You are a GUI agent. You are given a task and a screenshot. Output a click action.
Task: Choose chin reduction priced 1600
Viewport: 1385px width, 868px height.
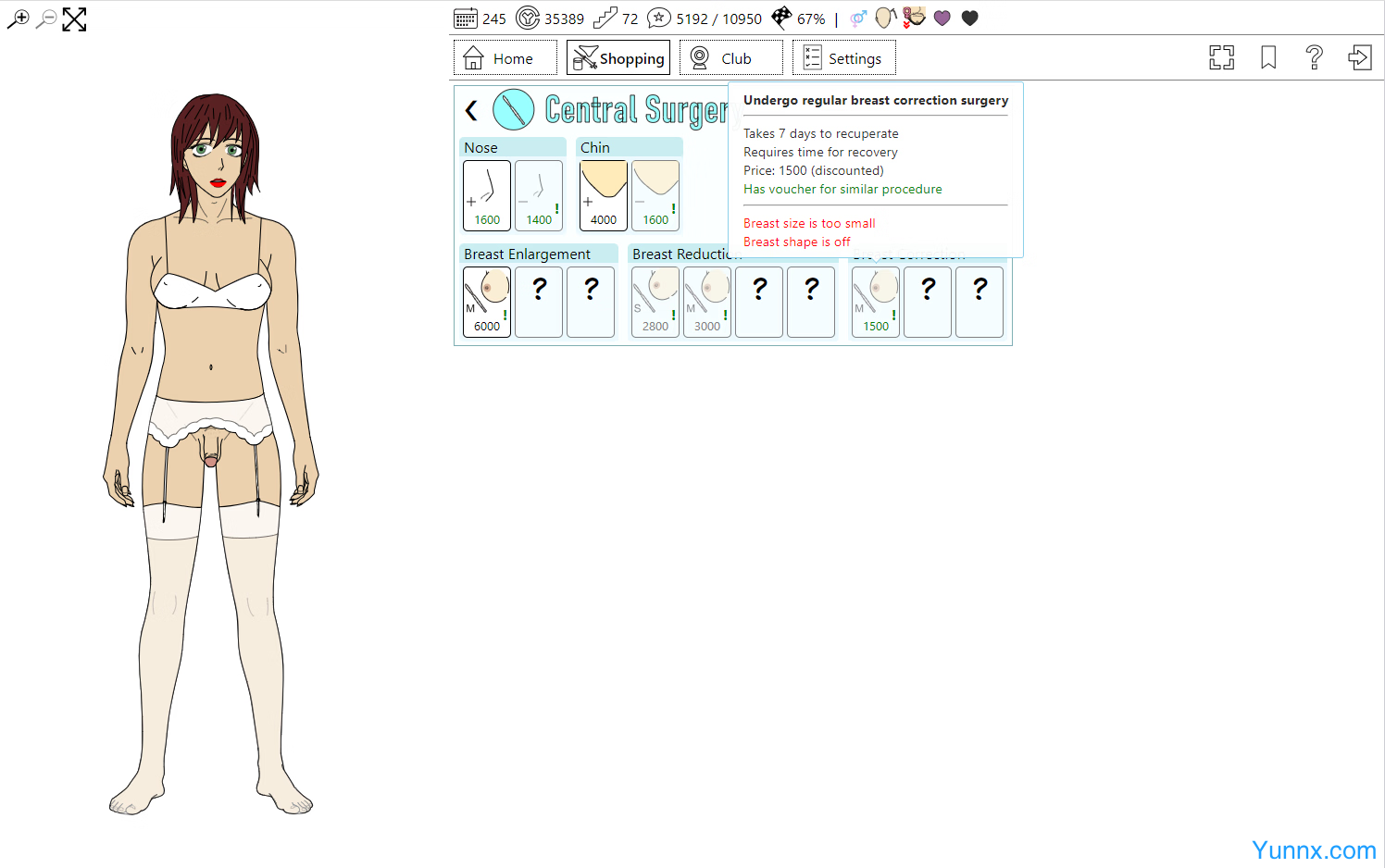pos(655,195)
